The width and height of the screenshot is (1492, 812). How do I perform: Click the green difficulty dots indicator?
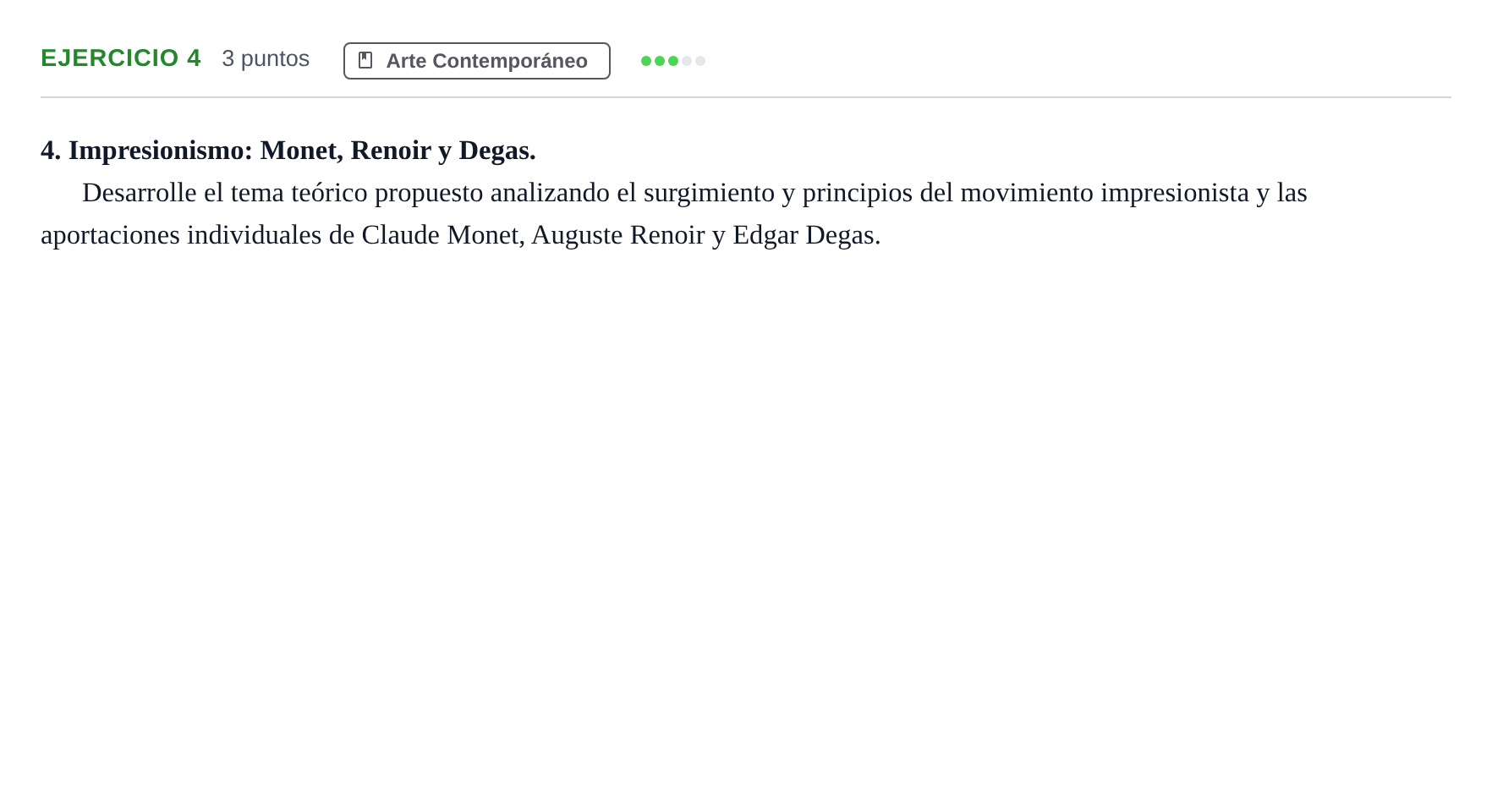673,61
